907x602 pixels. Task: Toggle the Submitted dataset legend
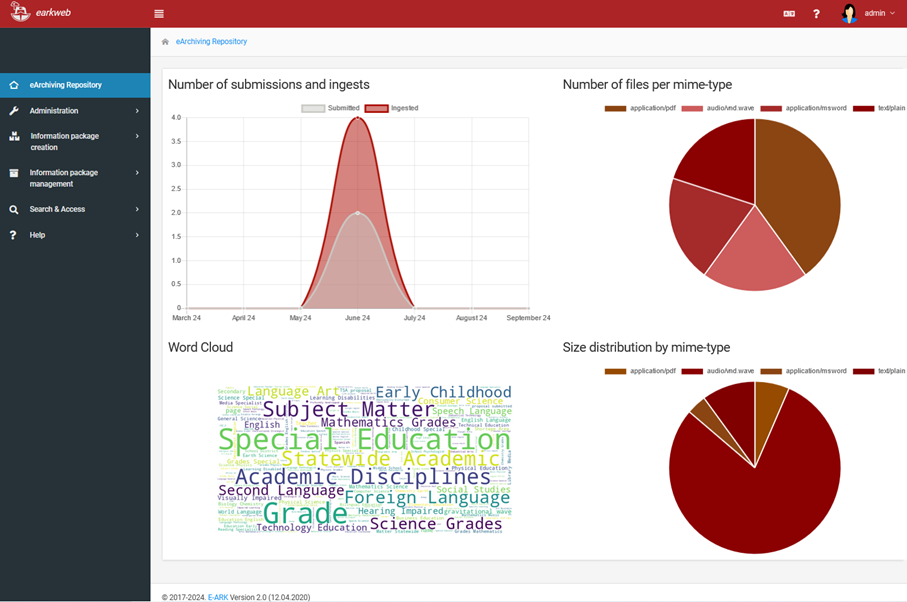pyautogui.click(x=330, y=108)
